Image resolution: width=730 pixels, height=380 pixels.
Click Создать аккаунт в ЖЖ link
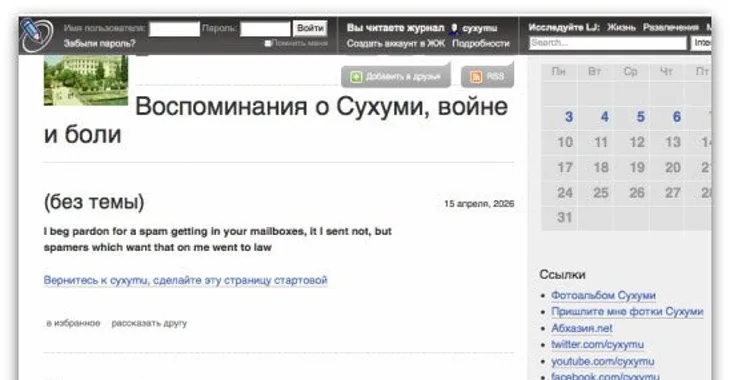(396, 43)
